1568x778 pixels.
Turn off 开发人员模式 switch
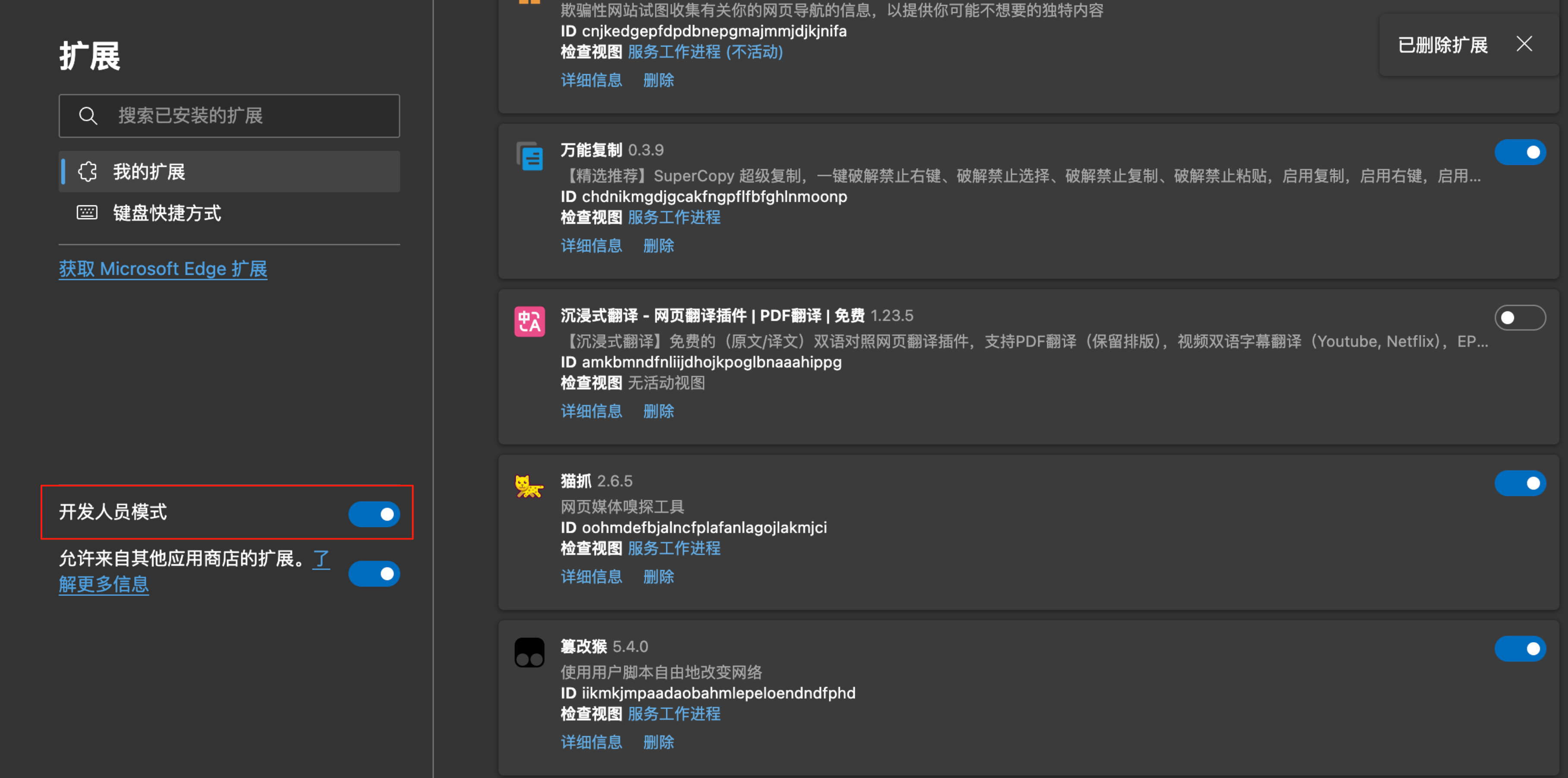pos(374,514)
